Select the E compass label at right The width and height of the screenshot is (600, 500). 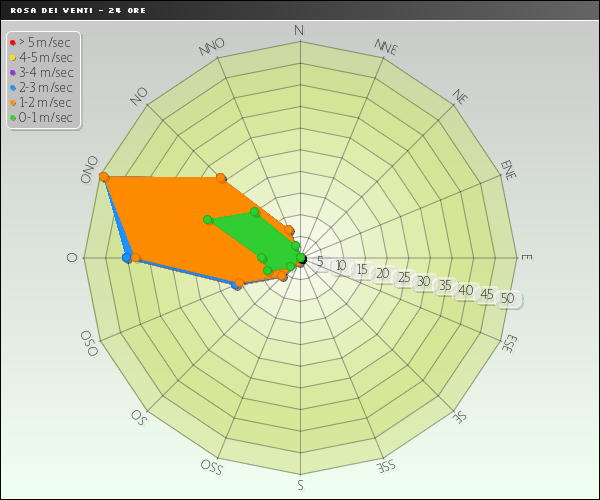coord(526,258)
